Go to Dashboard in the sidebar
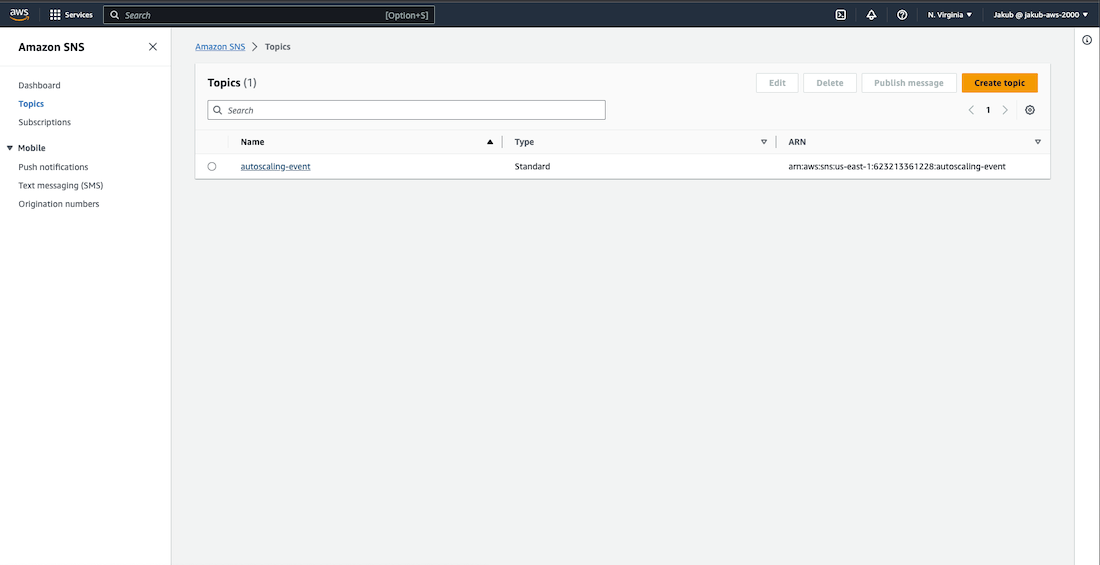1100x565 pixels. pos(39,85)
